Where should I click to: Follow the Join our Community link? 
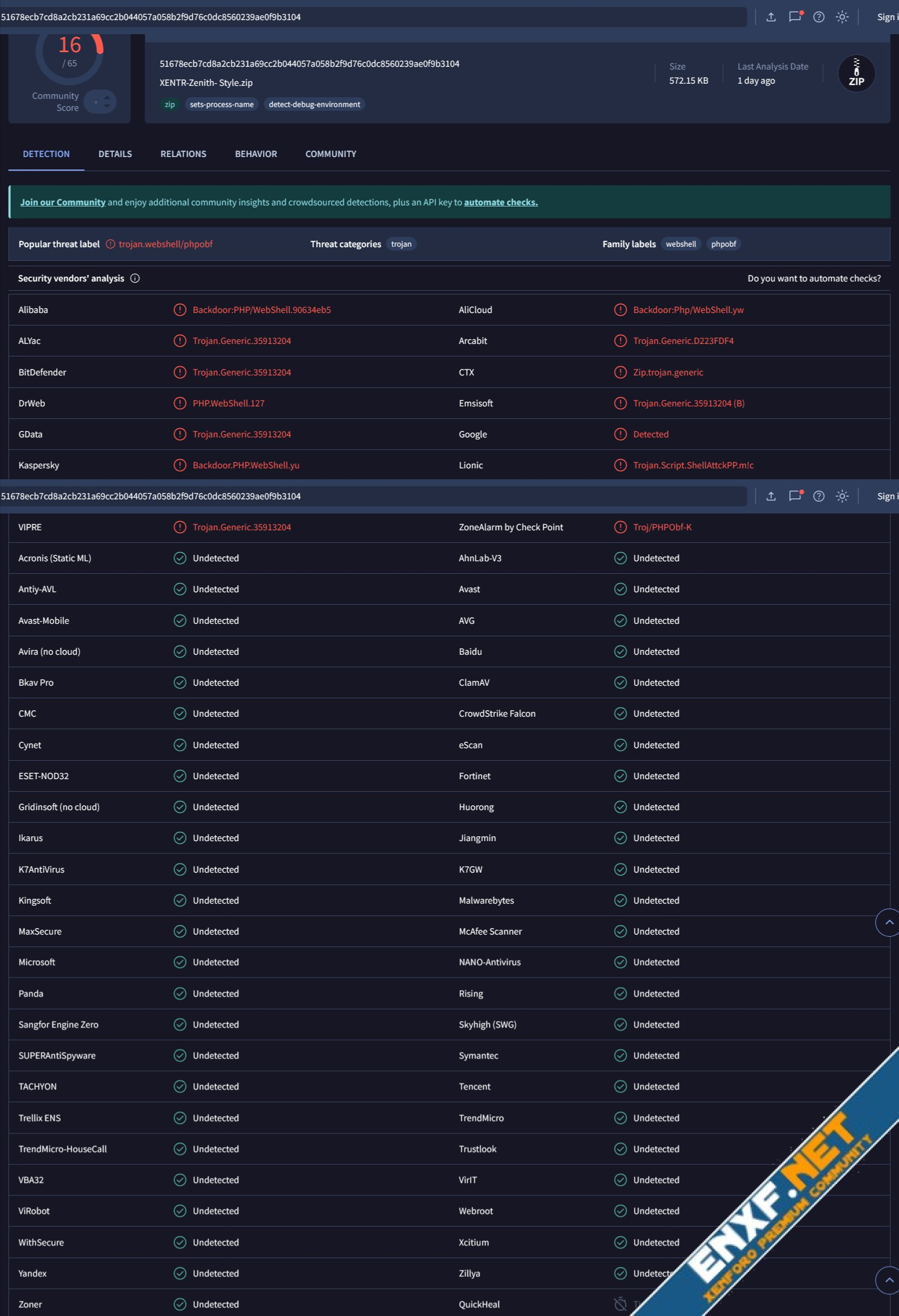(63, 202)
